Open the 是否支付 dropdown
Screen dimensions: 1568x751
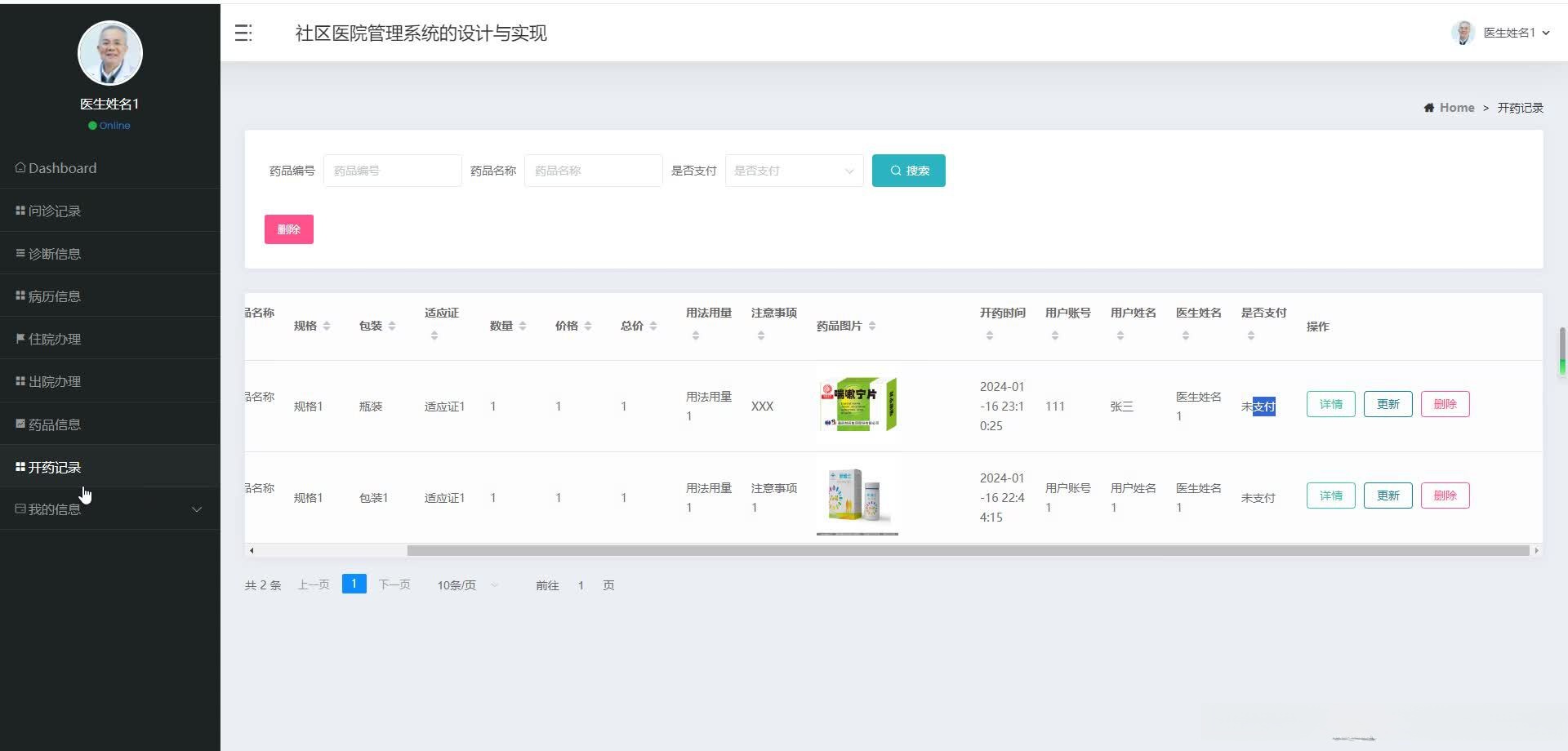[792, 171]
